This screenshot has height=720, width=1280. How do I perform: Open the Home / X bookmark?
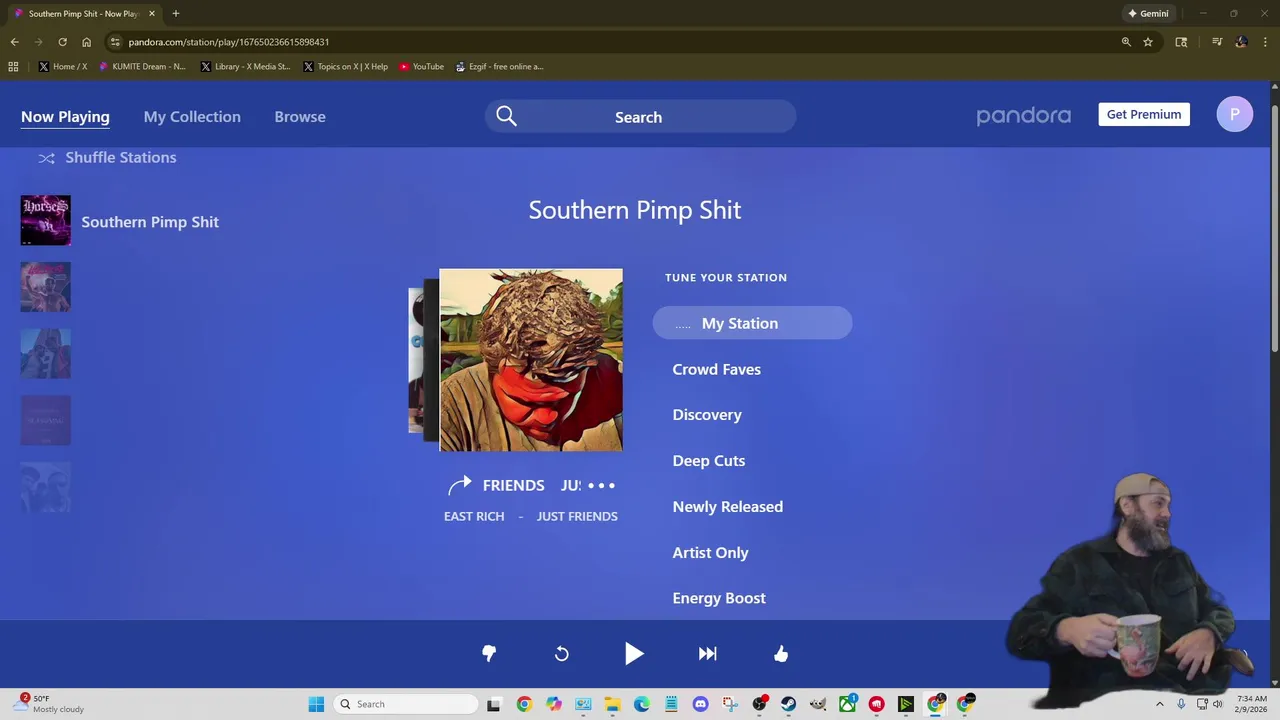point(63,66)
